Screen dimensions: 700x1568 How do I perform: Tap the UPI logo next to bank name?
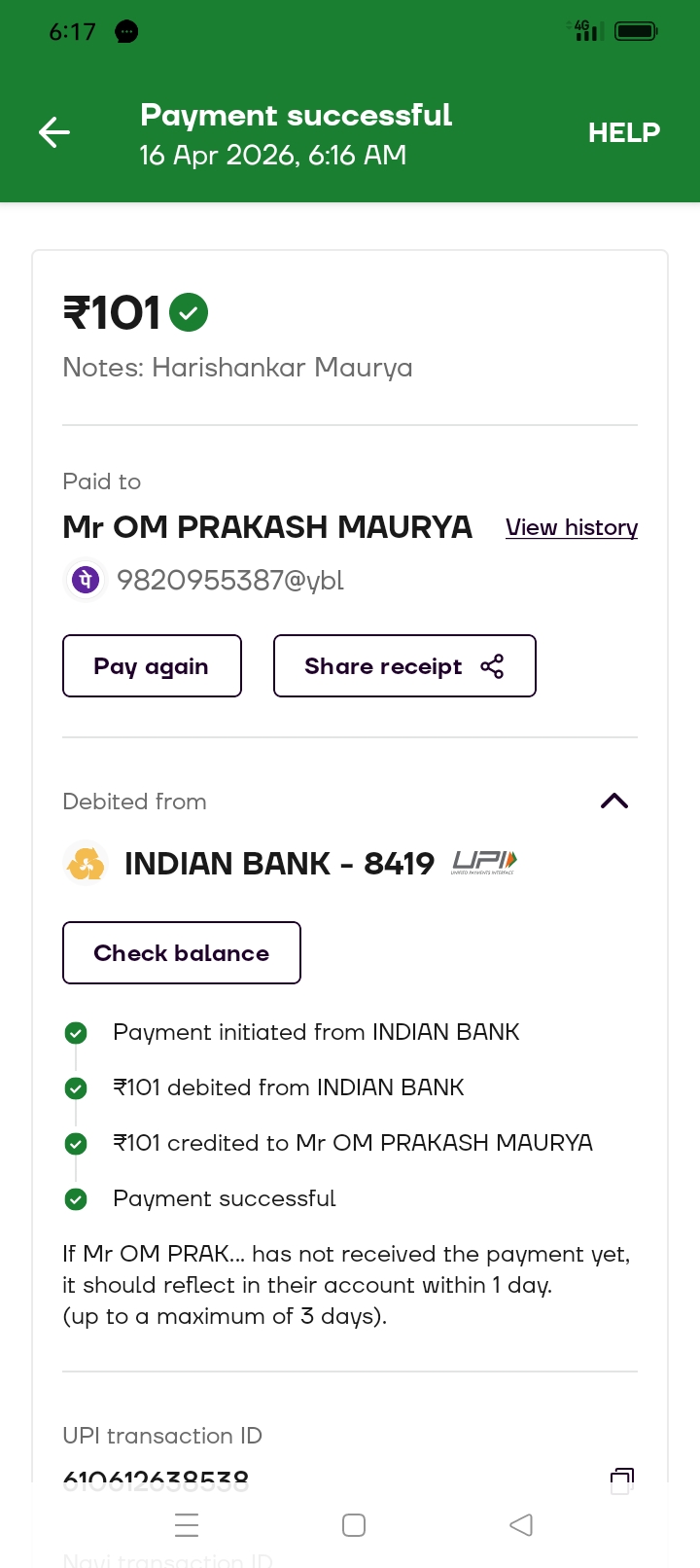tap(484, 862)
